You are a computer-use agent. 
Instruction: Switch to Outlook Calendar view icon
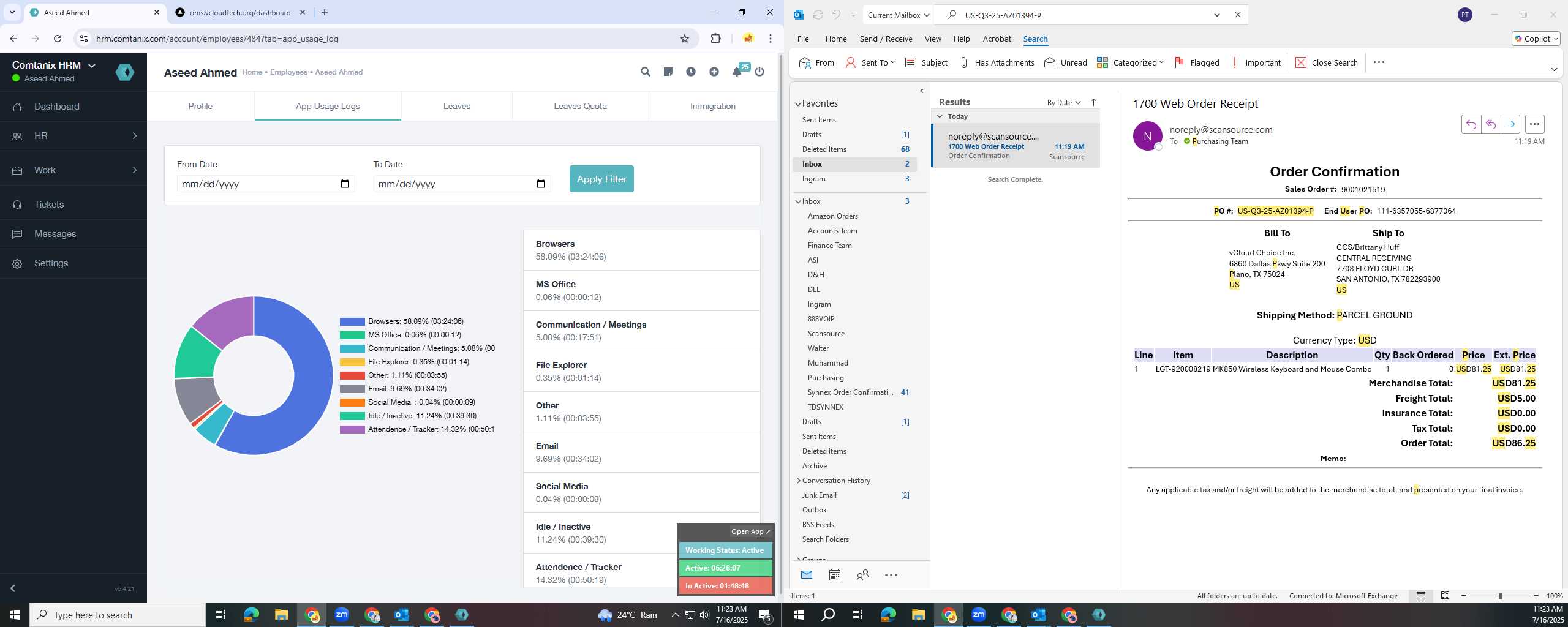click(834, 575)
